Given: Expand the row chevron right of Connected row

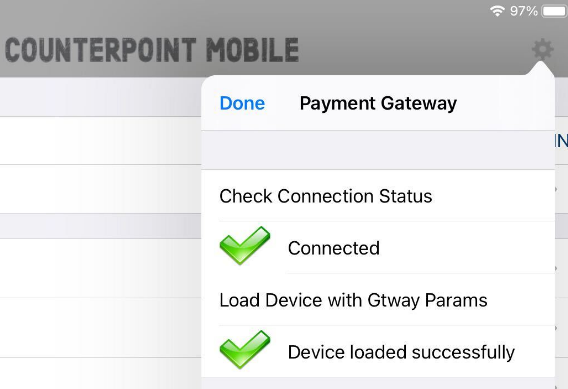Looking at the screenshot, I should (x=556, y=268).
